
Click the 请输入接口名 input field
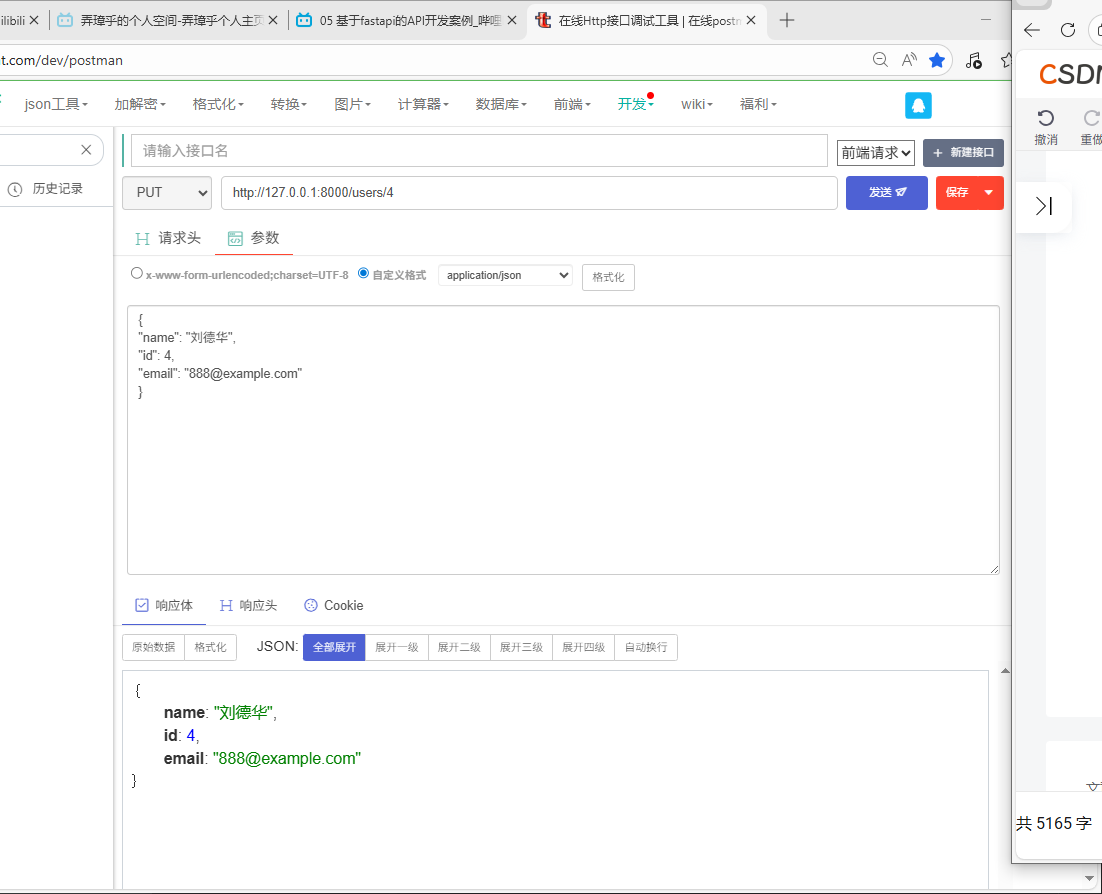coord(479,151)
